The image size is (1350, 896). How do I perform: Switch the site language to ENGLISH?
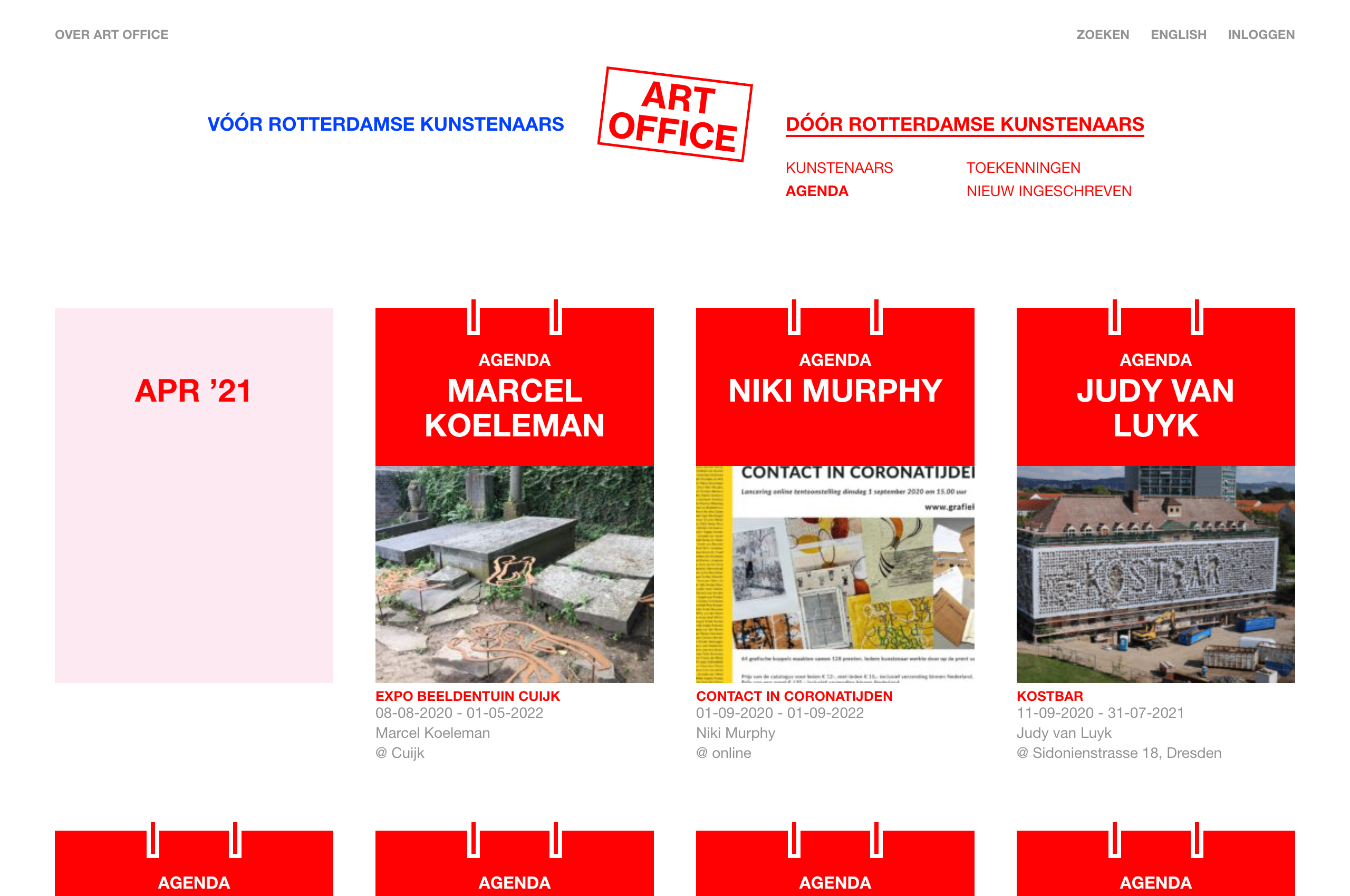coord(1178,35)
